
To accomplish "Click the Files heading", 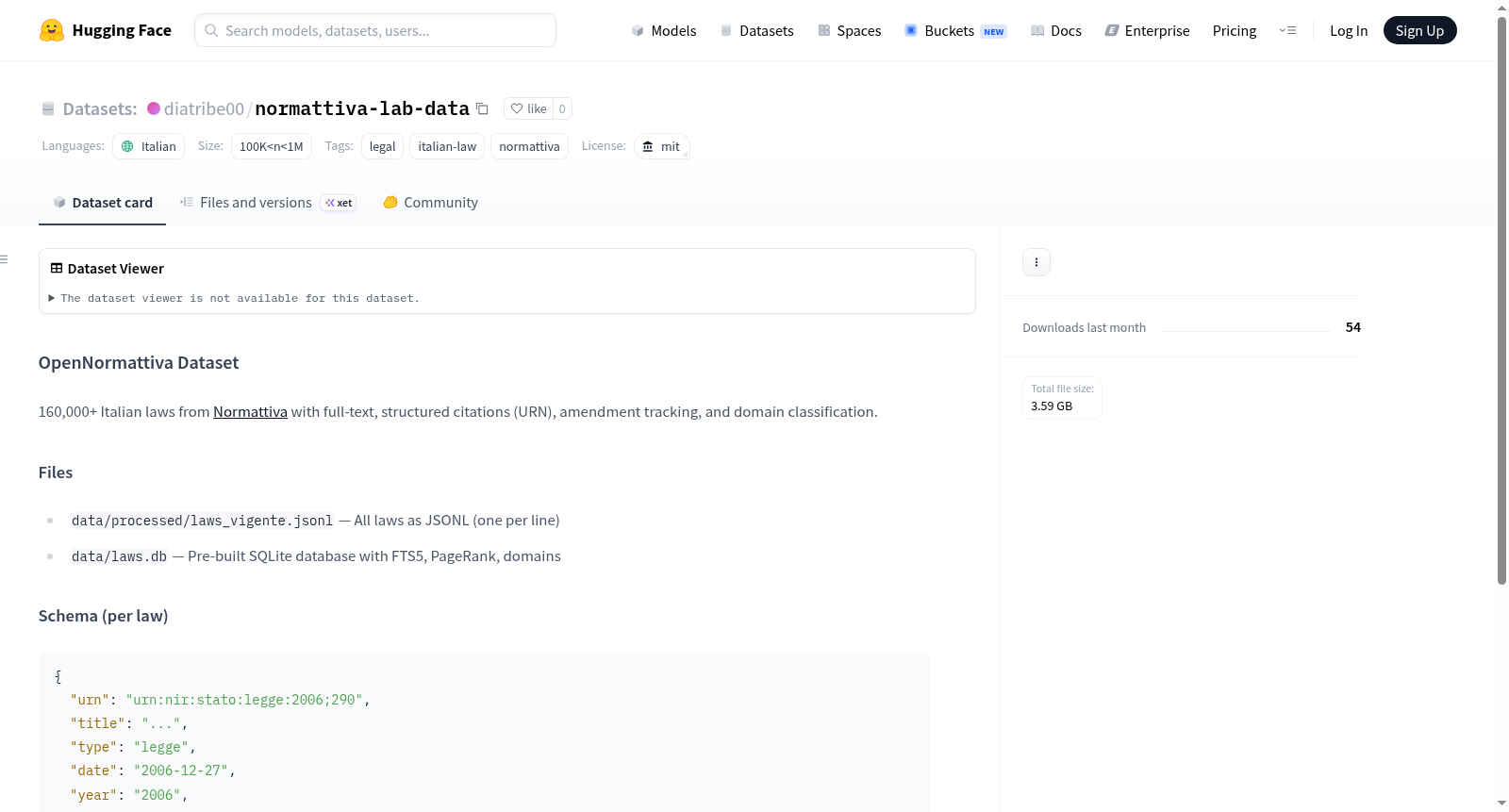I will (56, 472).
